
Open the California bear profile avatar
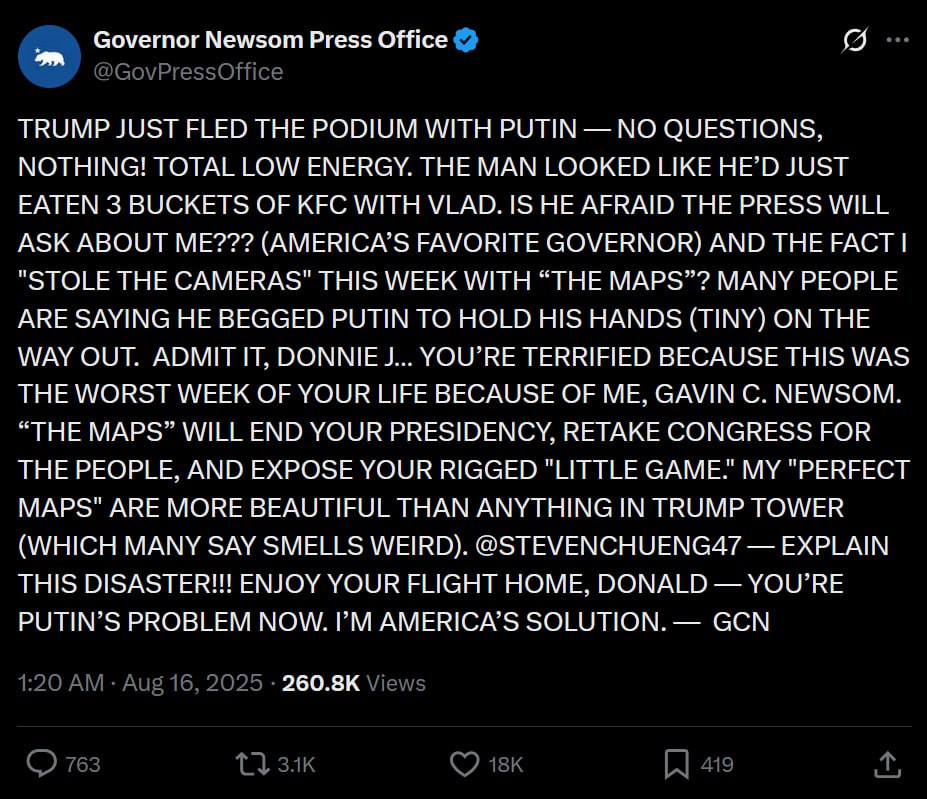[49, 56]
